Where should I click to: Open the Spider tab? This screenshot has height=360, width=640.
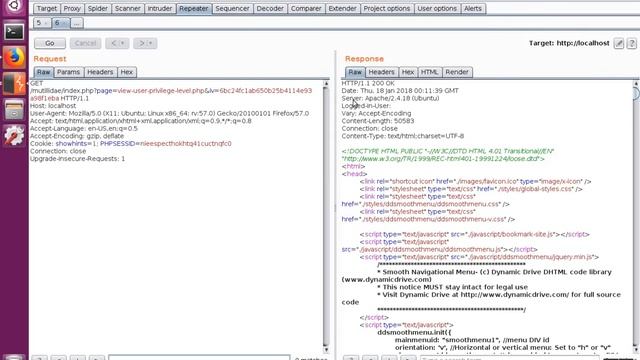pyautogui.click(x=98, y=9)
